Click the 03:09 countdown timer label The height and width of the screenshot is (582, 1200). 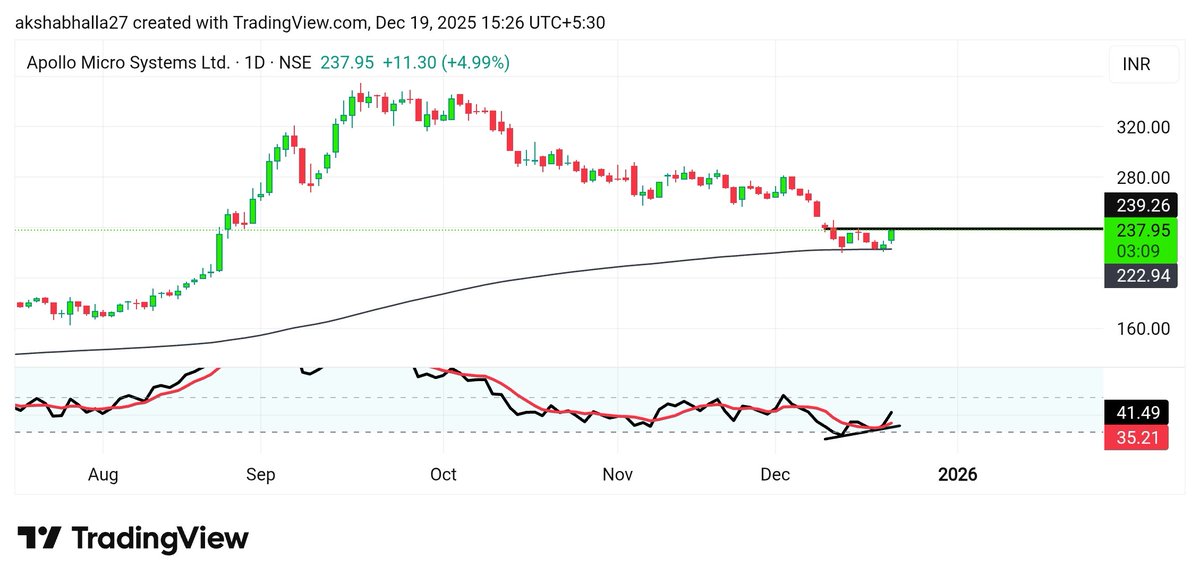tap(1136, 250)
